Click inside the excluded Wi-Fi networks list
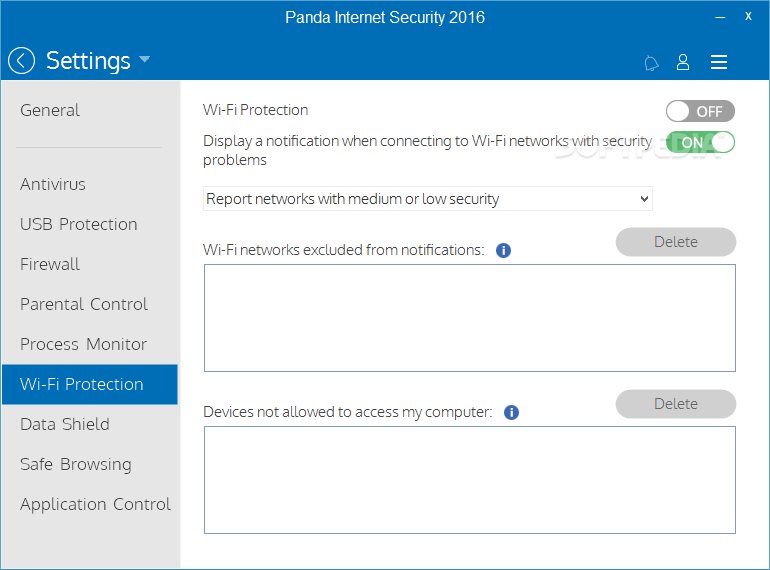This screenshot has width=770, height=570. [x=470, y=318]
